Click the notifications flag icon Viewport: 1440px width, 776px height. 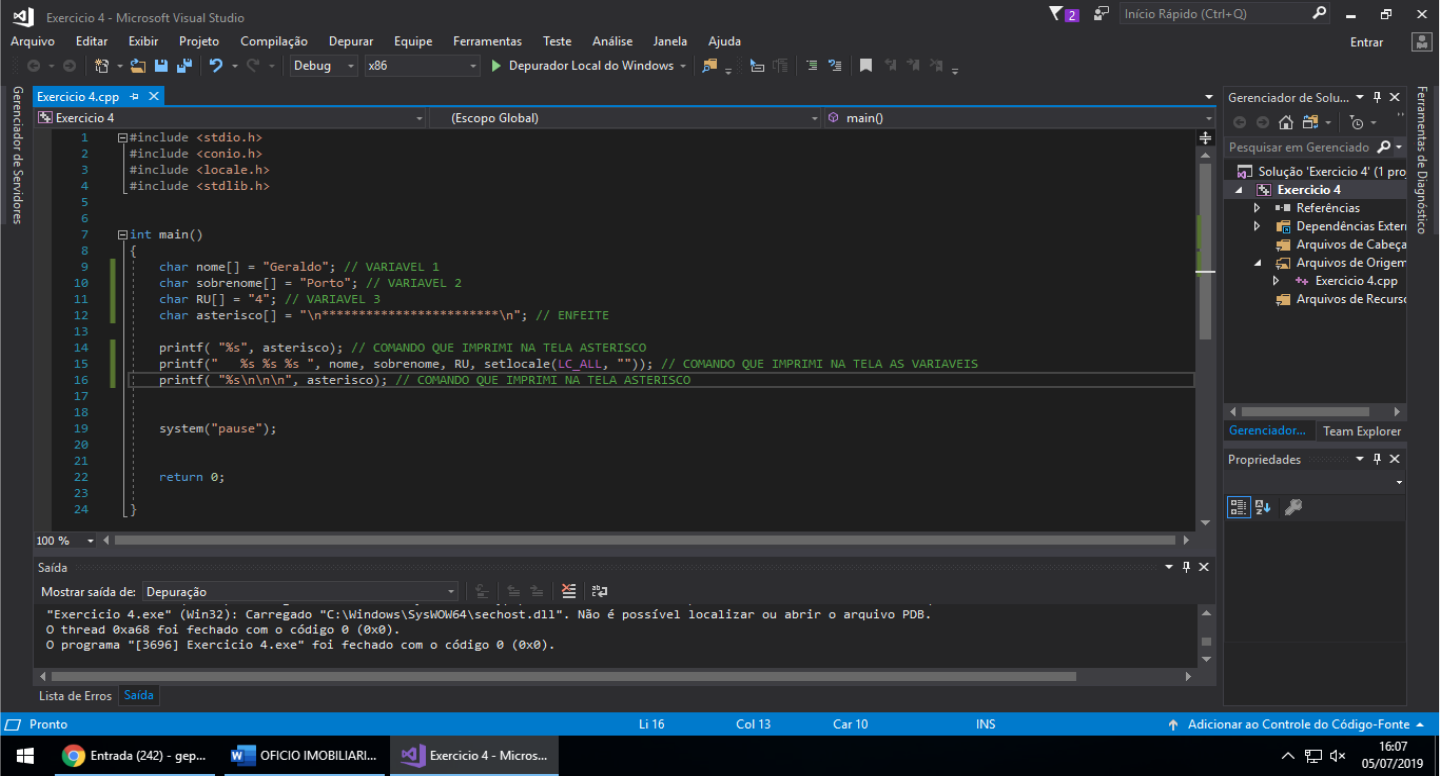1058,14
